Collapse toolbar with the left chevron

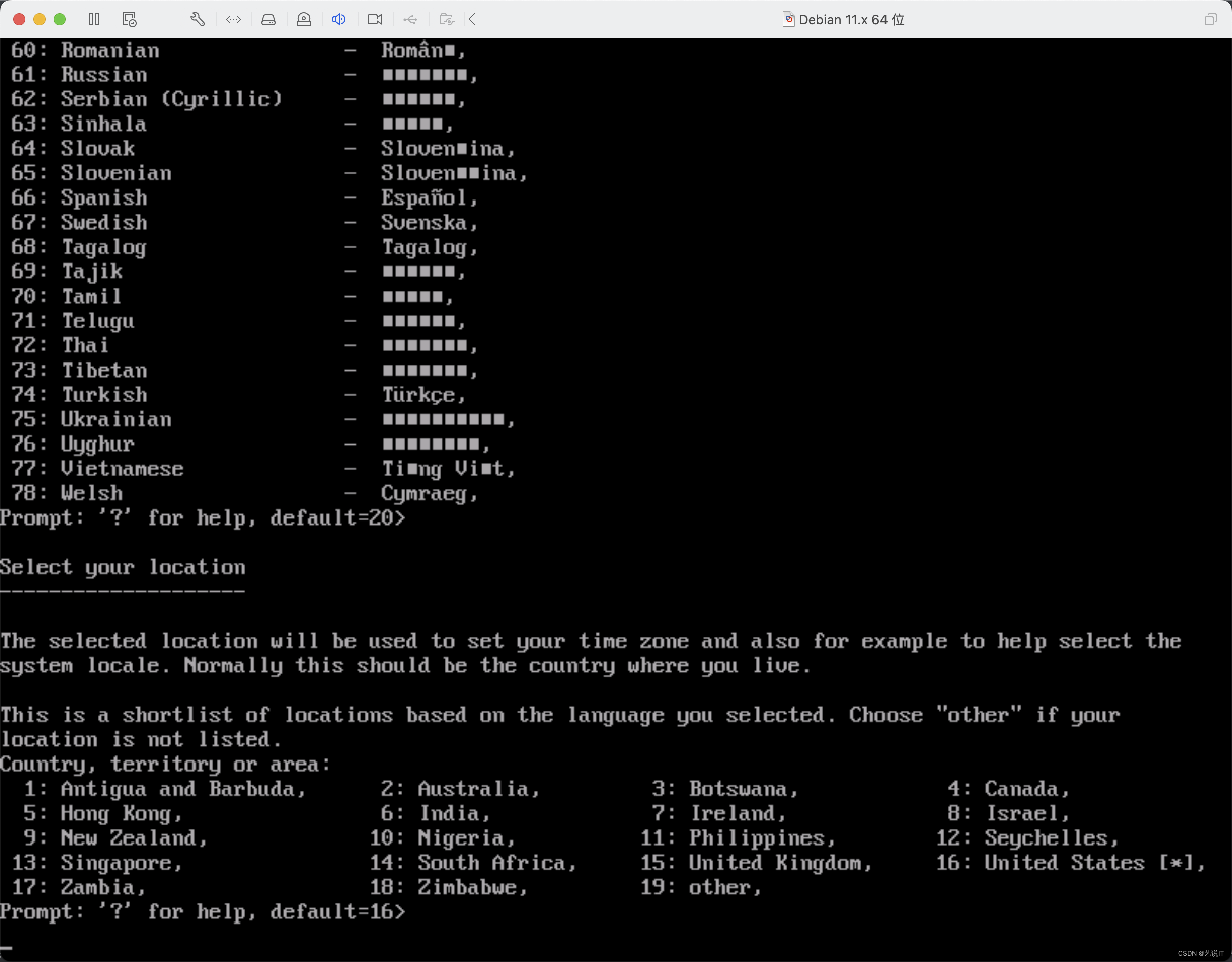[472, 20]
